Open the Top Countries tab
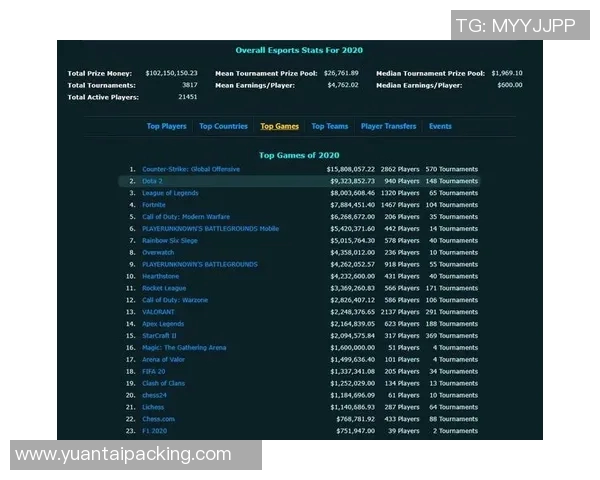 (223, 127)
